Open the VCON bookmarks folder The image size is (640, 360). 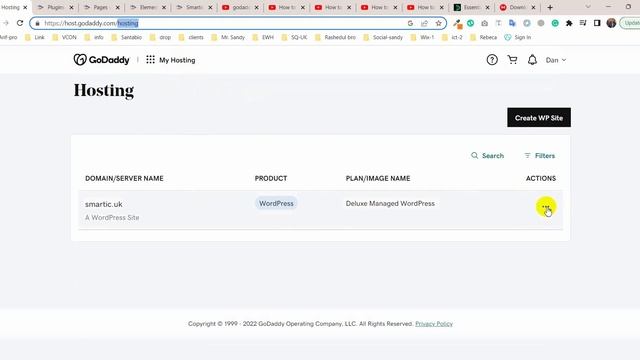(65, 37)
